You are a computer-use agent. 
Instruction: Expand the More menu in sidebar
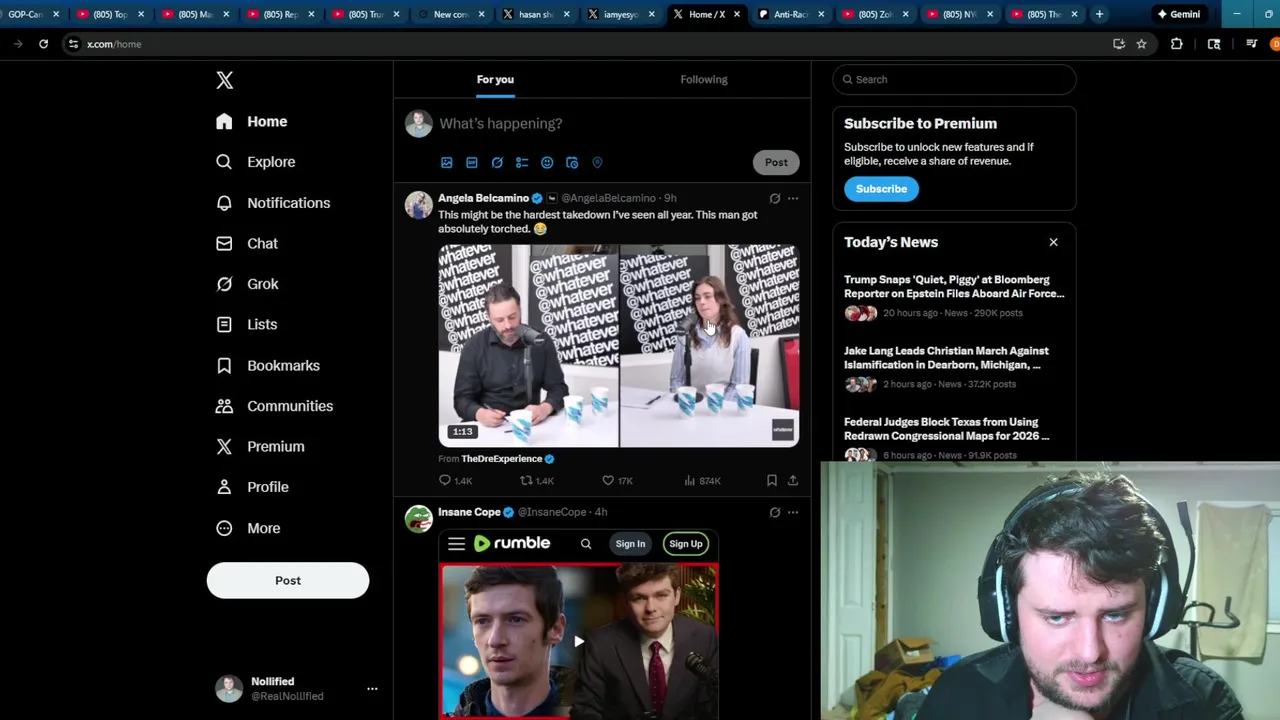[x=249, y=528]
